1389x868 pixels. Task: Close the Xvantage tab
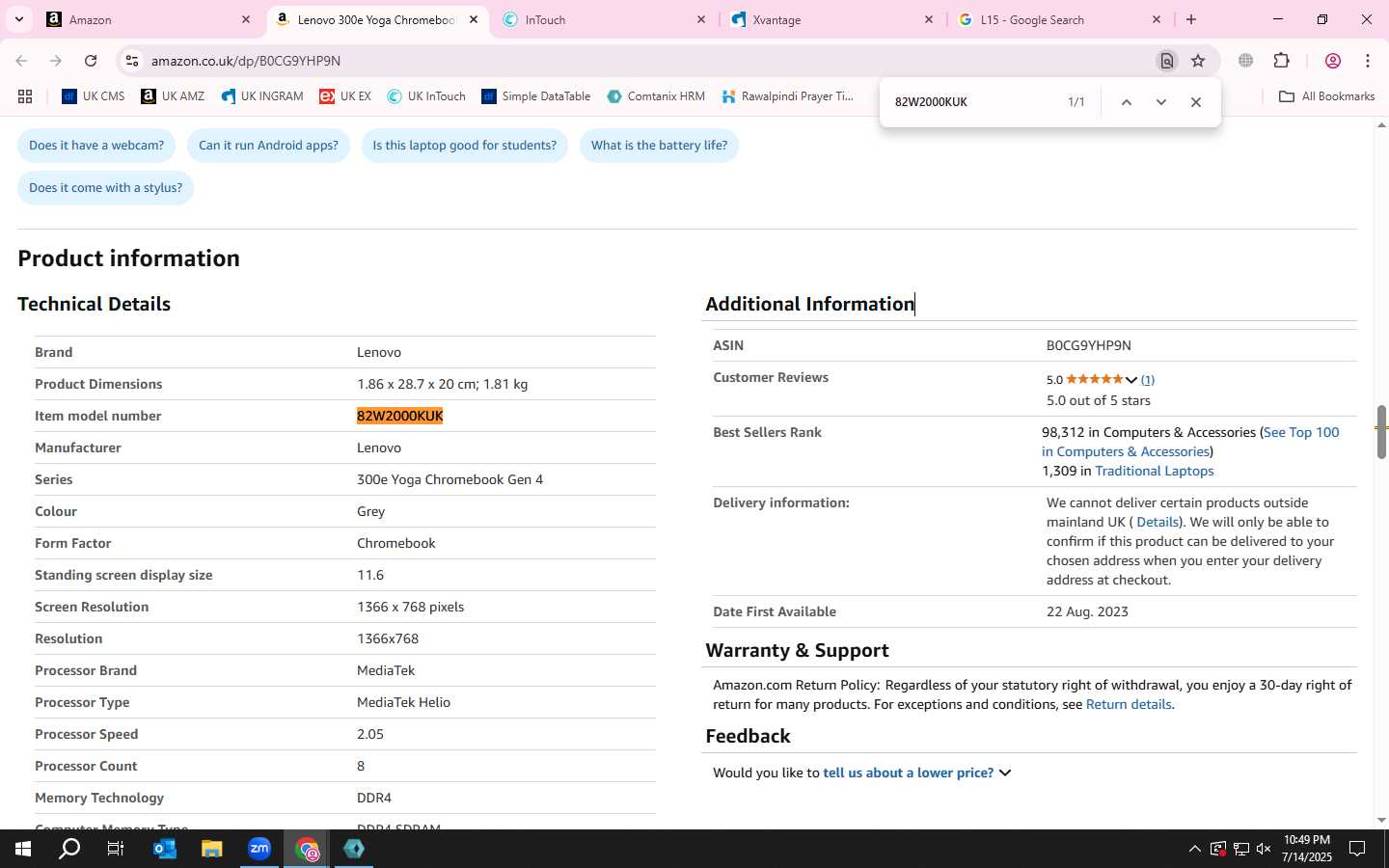(929, 19)
